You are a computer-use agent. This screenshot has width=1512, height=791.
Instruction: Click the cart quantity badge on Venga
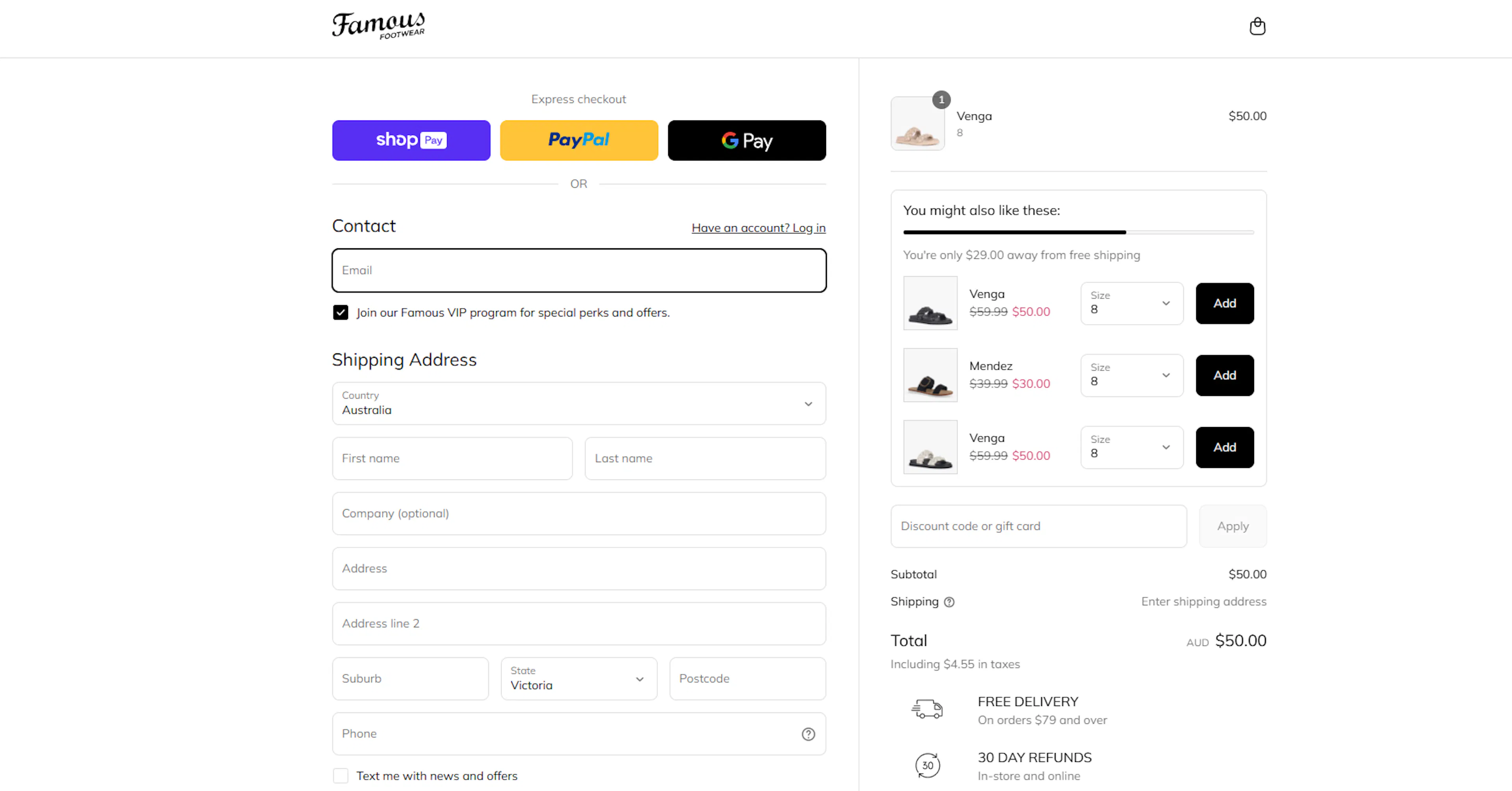(941, 100)
